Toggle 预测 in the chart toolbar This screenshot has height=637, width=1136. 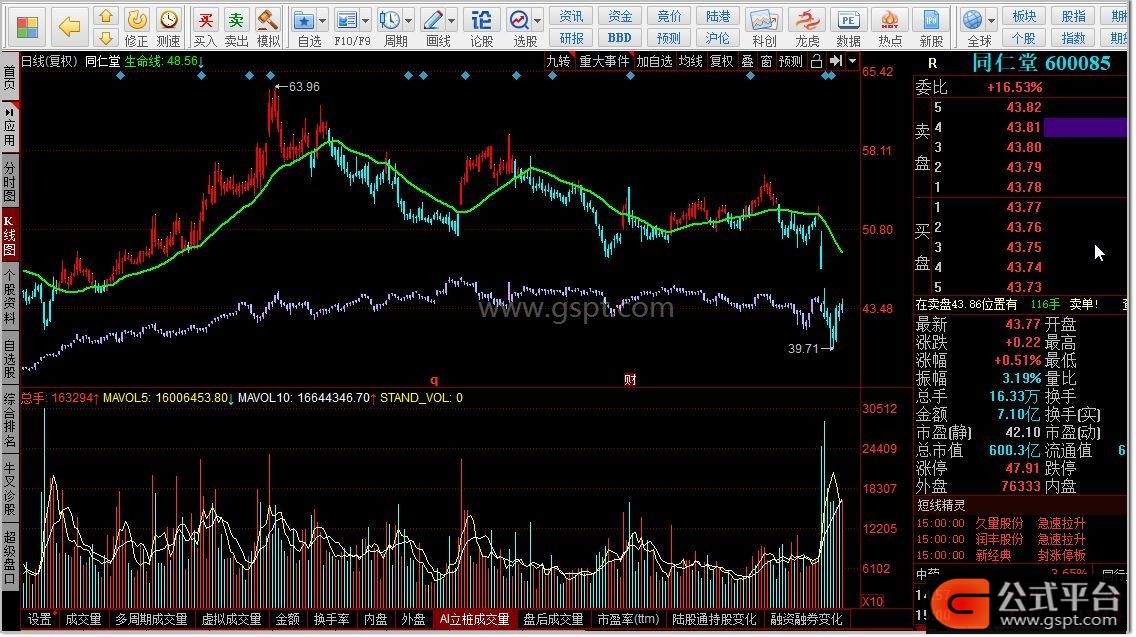(x=790, y=62)
